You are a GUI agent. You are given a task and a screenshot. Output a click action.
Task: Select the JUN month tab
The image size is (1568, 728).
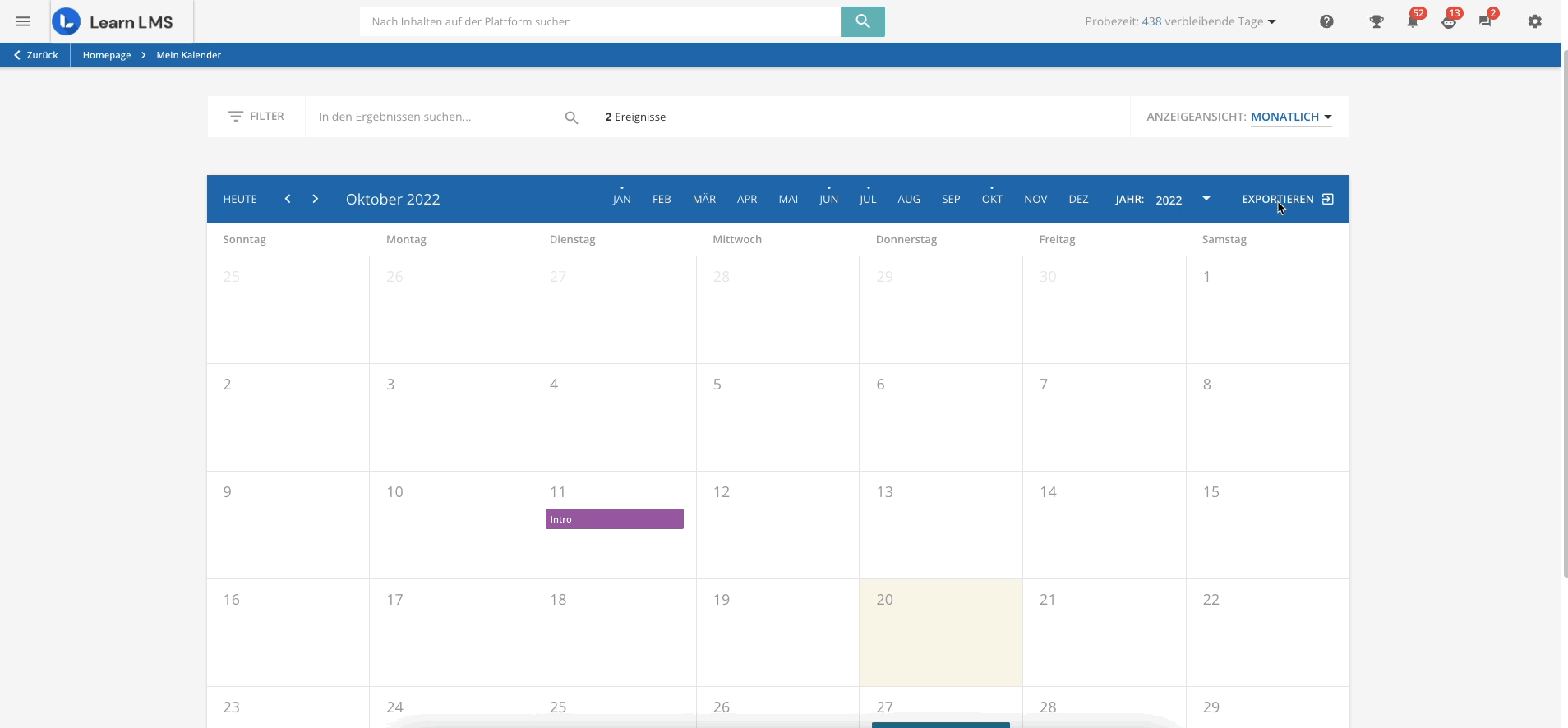(828, 199)
